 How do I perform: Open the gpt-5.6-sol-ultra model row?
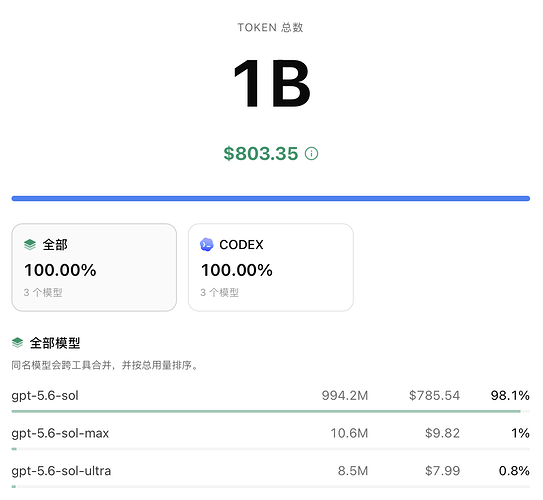(271, 473)
